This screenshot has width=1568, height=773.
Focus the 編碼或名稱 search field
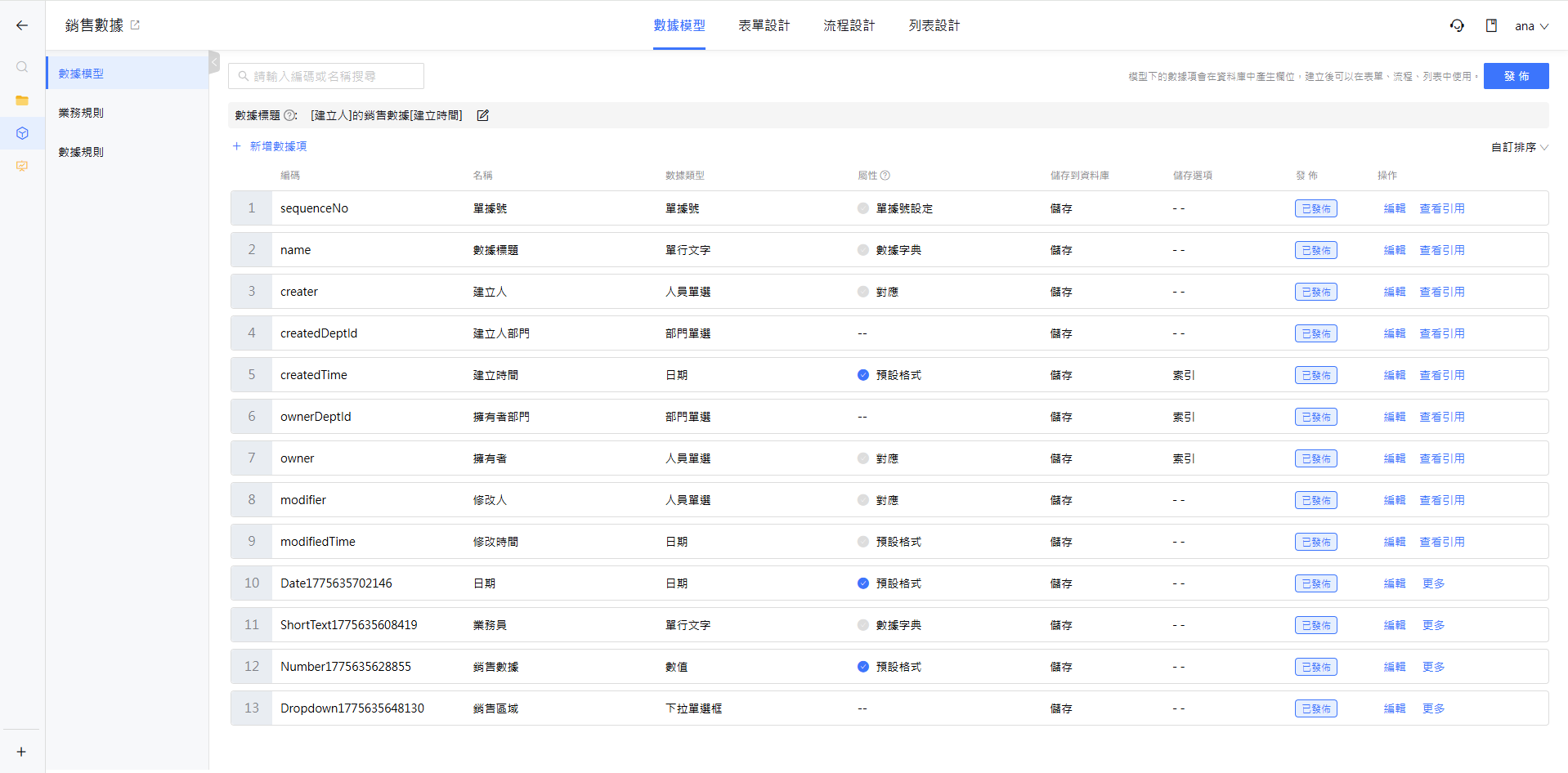(x=326, y=76)
